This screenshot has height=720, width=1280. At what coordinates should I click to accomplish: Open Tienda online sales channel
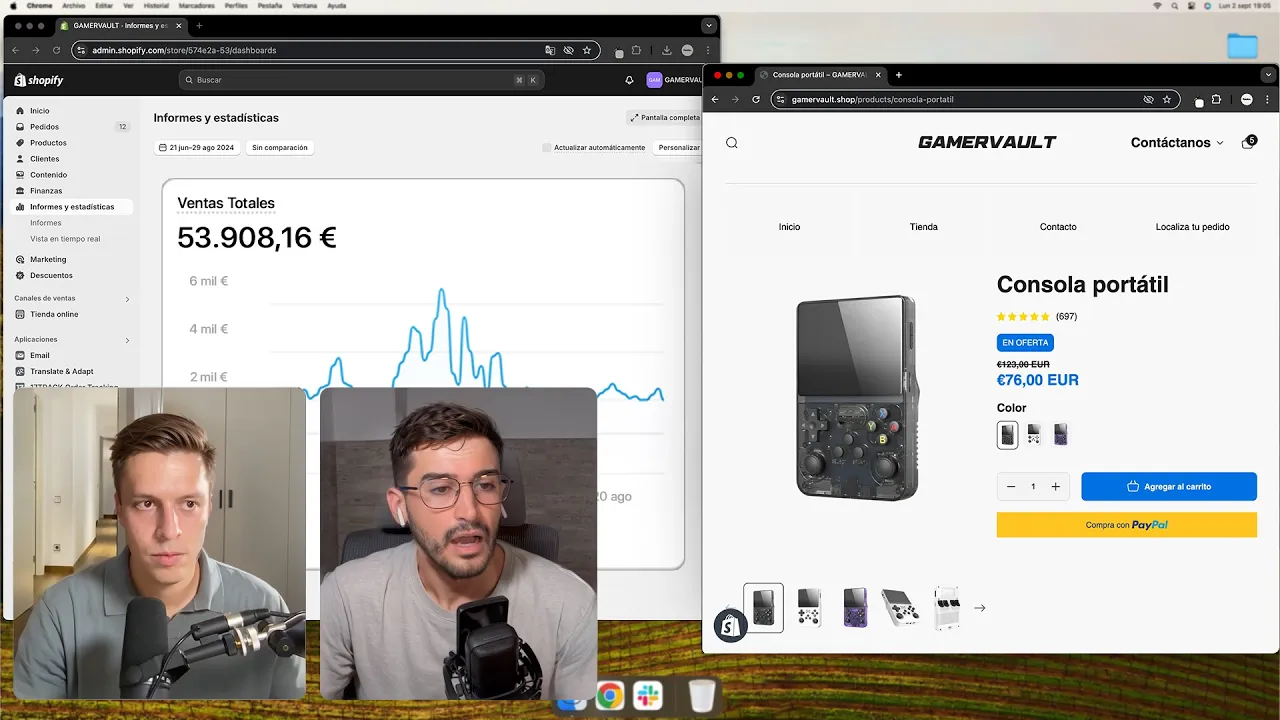[x=54, y=314]
